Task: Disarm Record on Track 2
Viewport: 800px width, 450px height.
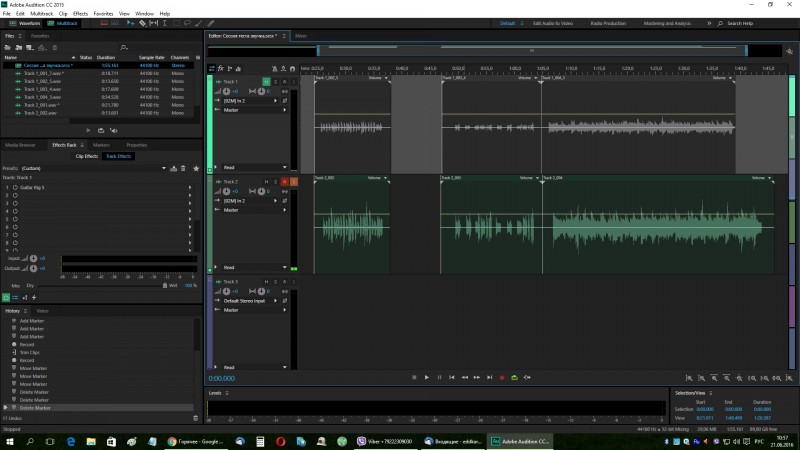Action: 285,182
